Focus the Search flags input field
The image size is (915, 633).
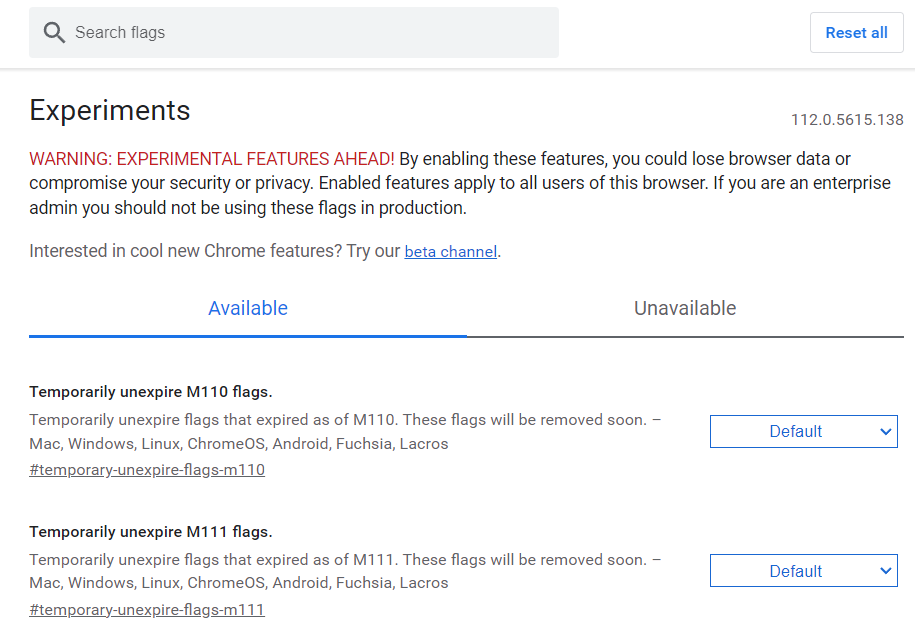tap(300, 33)
